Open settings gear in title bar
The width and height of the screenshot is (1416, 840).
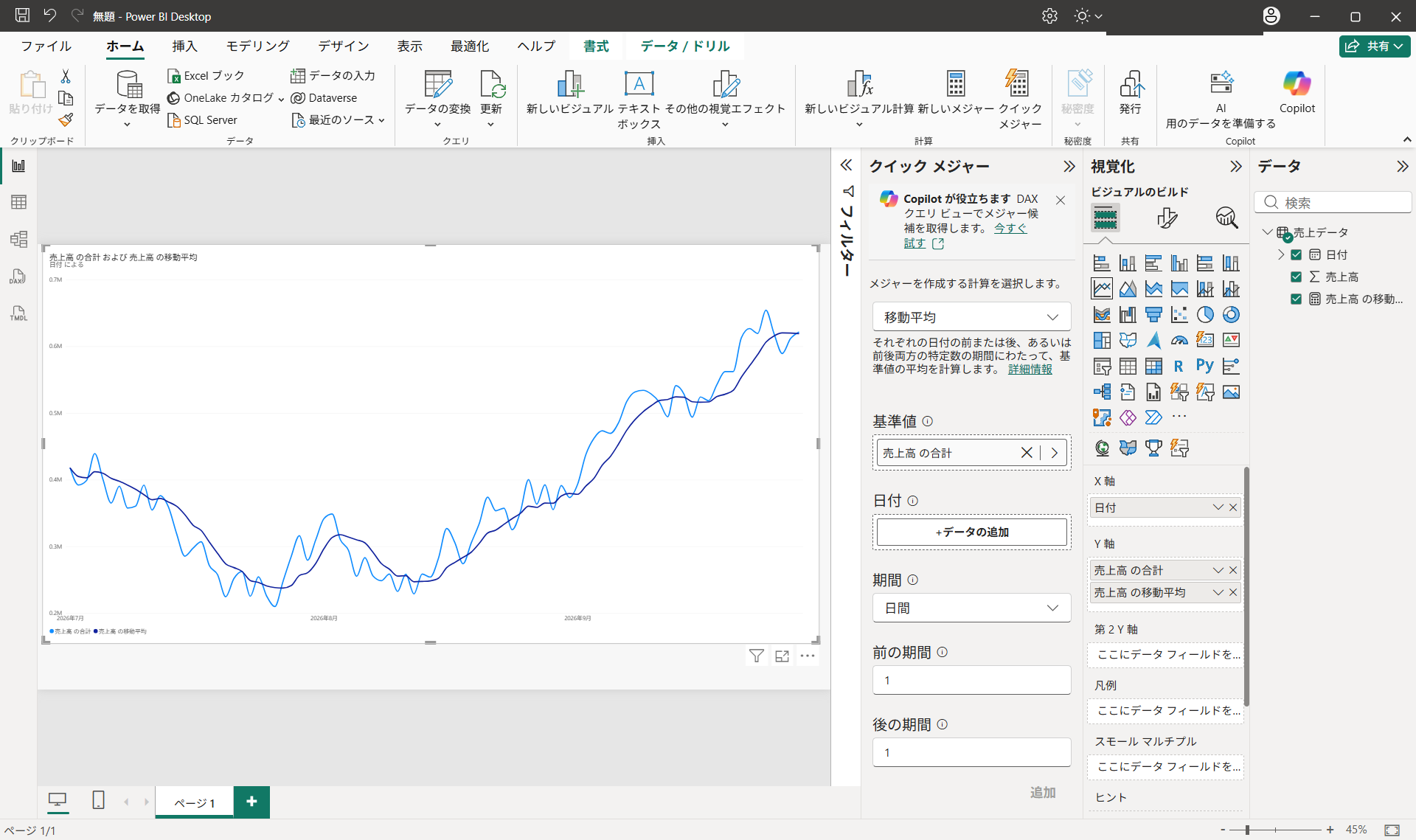pos(1049,15)
